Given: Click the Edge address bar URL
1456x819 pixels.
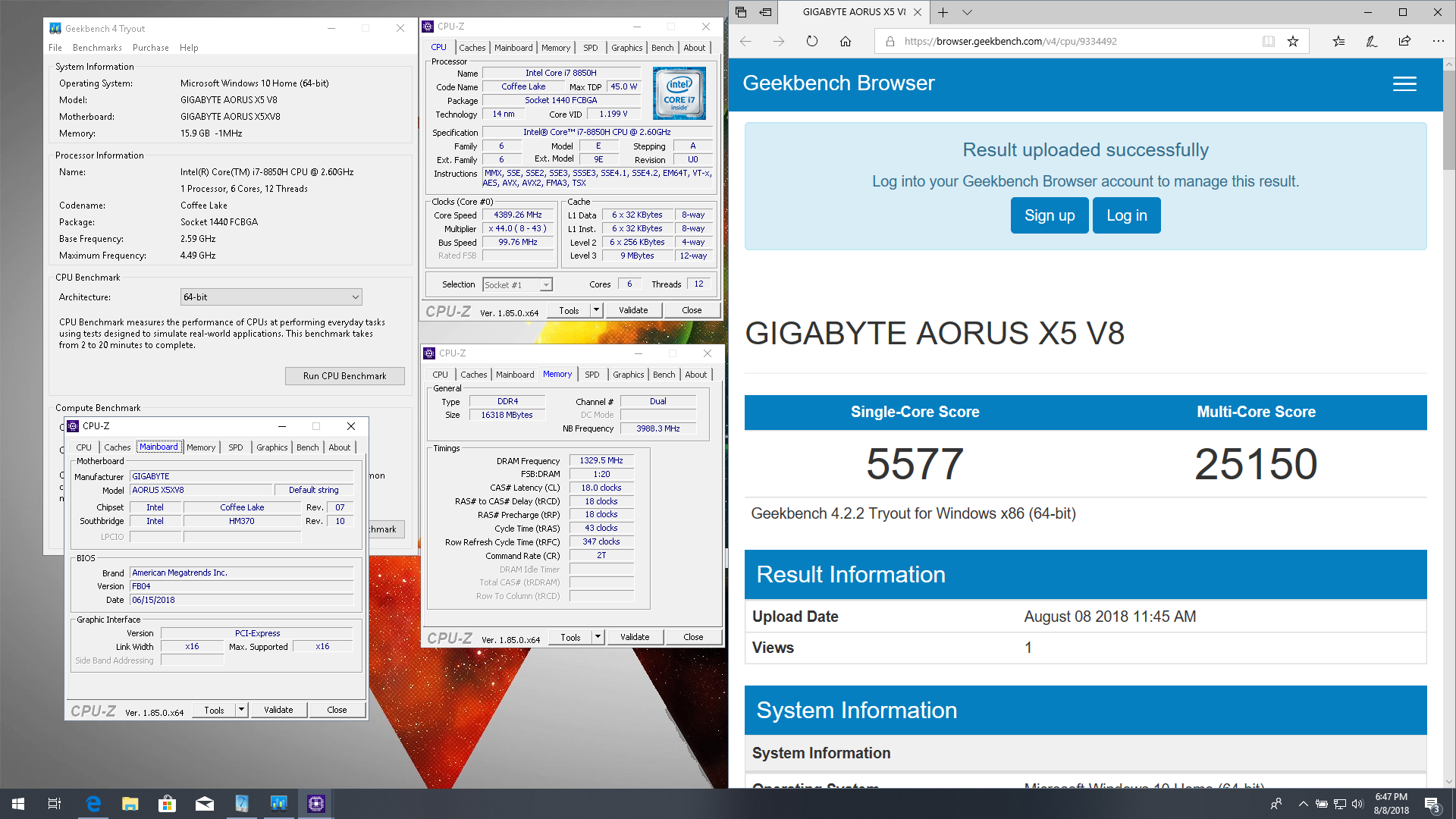Looking at the screenshot, I should (1010, 41).
